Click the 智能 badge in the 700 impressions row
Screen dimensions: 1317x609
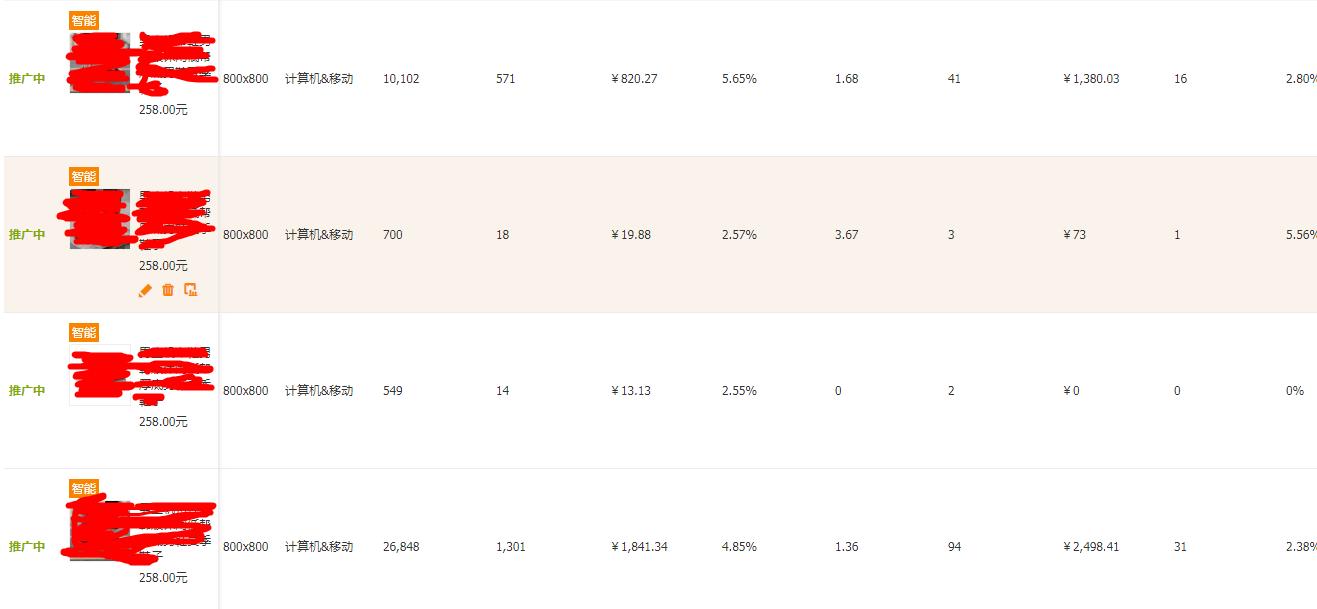coord(84,177)
